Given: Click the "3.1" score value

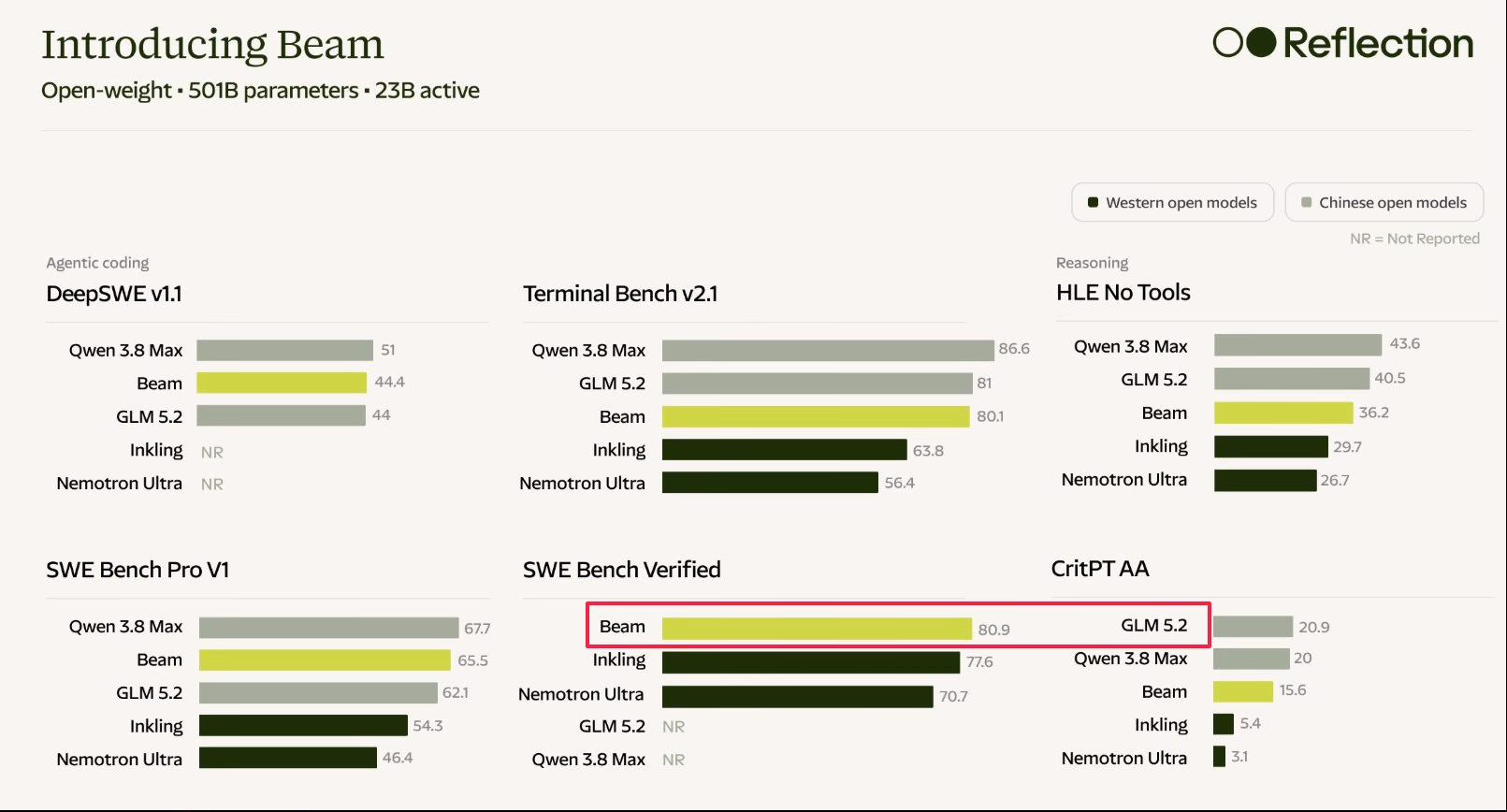Looking at the screenshot, I should (x=1239, y=756).
